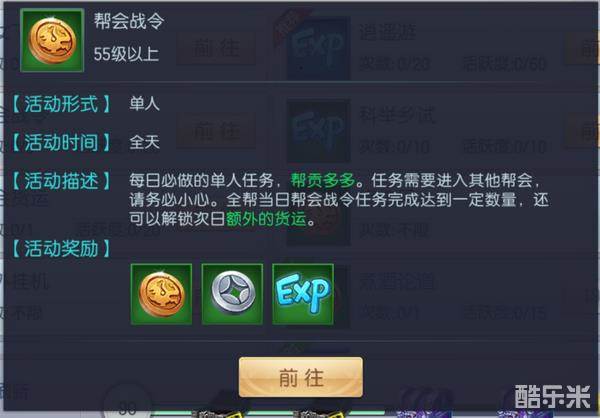Select the 活动奖励 section label
Image resolution: width=600 pixels, height=418 pixels.
[x=61, y=248]
